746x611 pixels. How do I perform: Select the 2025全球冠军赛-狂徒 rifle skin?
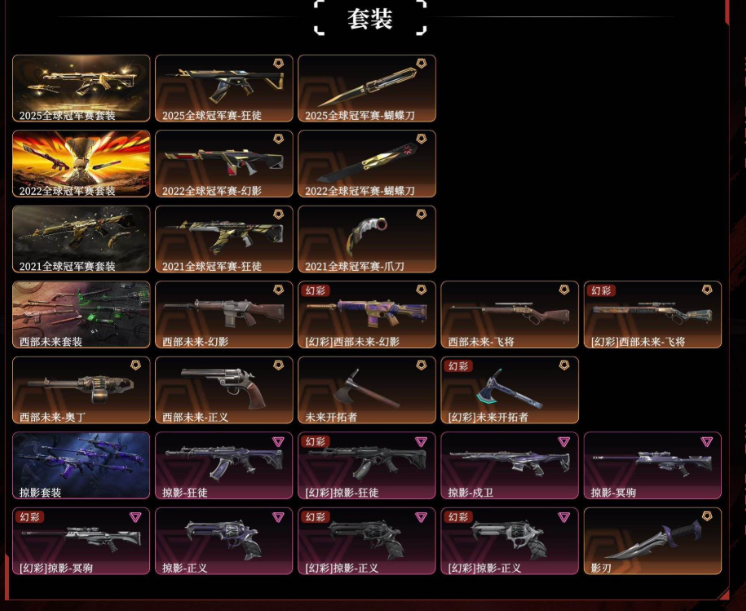(224, 89)
